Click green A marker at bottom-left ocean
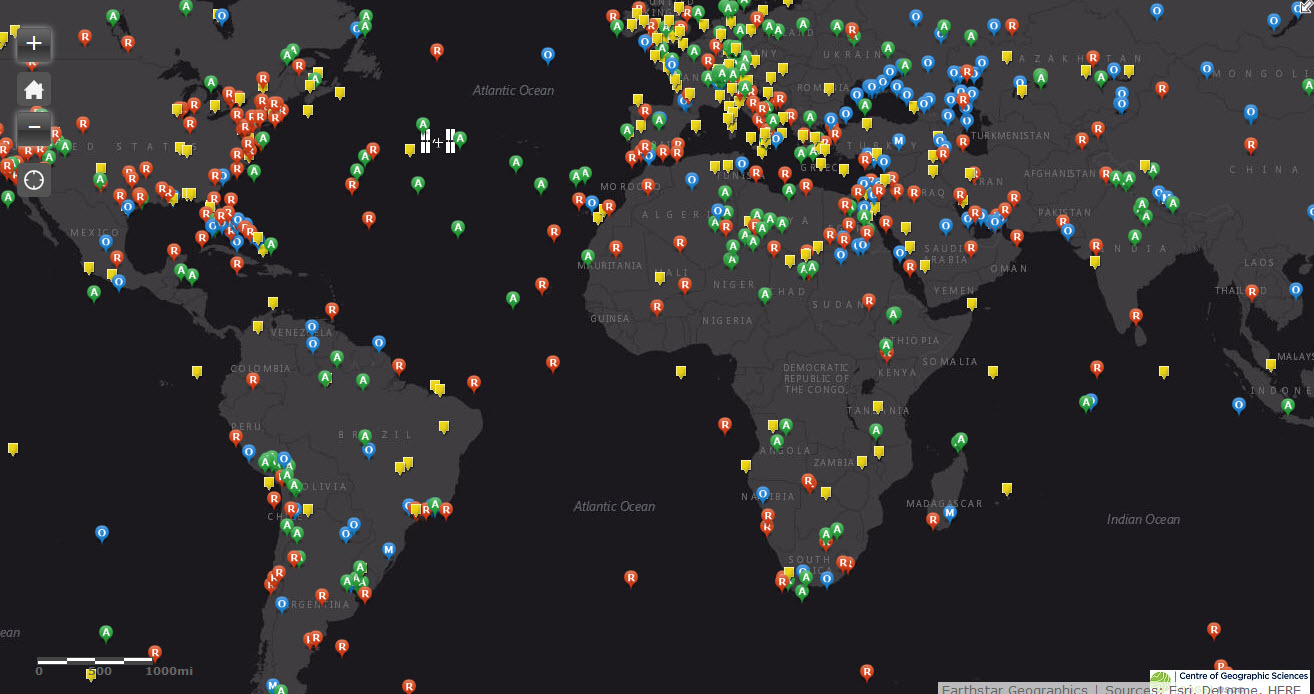 106,632
